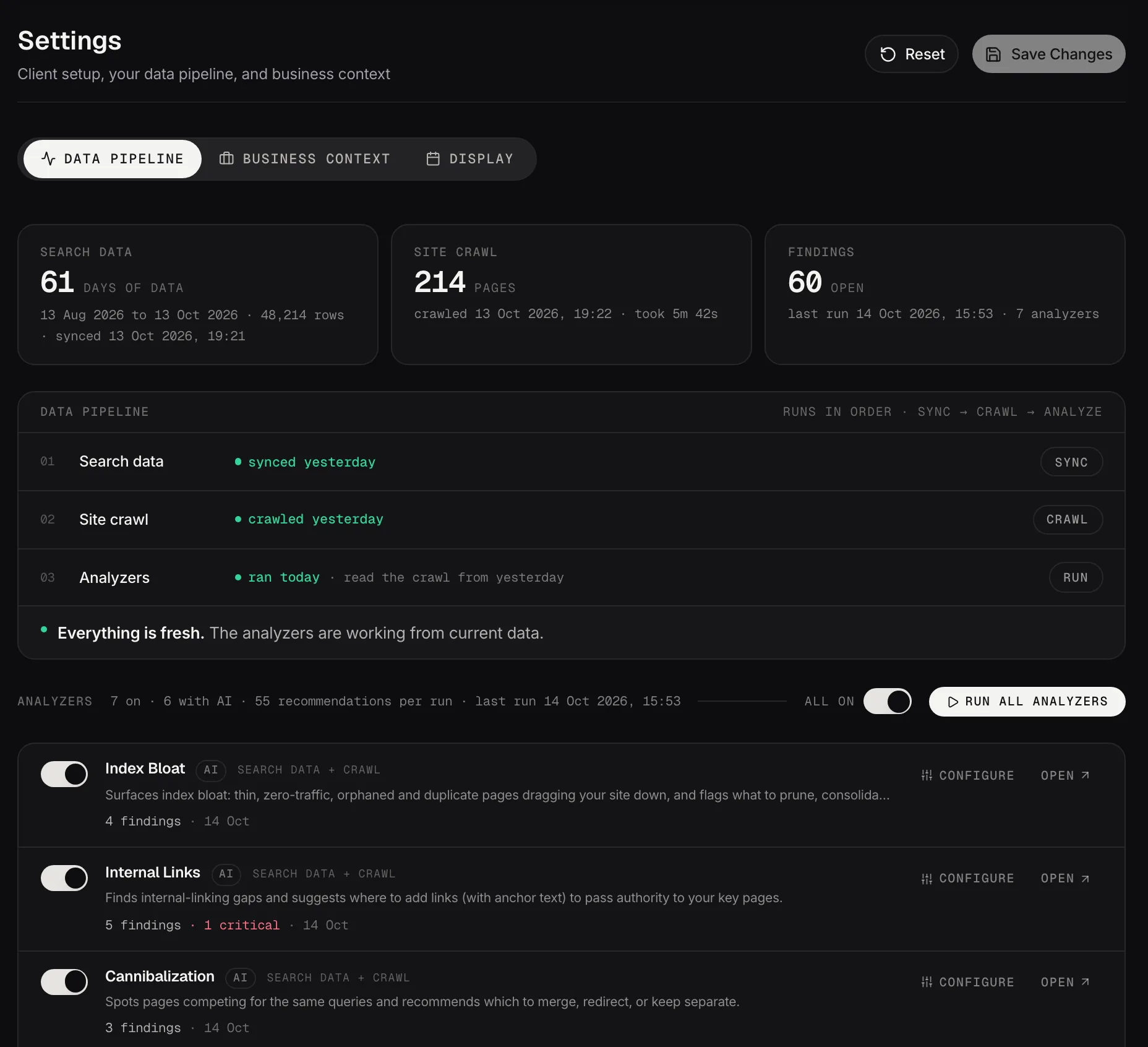The width and height of the screenshot is (1148, 1047).
Task: Click the AI badge next to Internal Links
Action: 226,874
